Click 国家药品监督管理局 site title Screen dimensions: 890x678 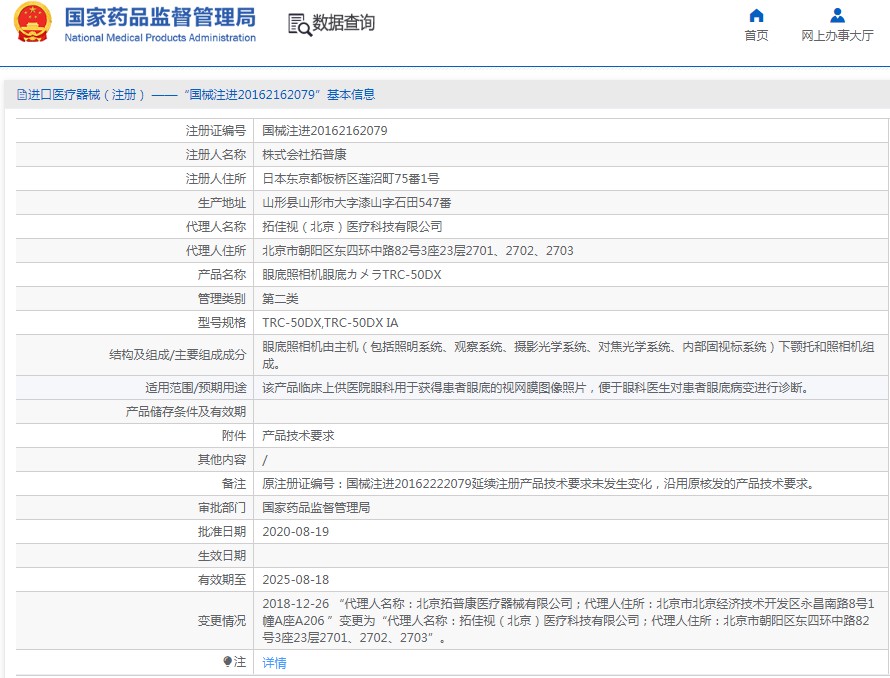pyautogui.click(x=160, y=17)
